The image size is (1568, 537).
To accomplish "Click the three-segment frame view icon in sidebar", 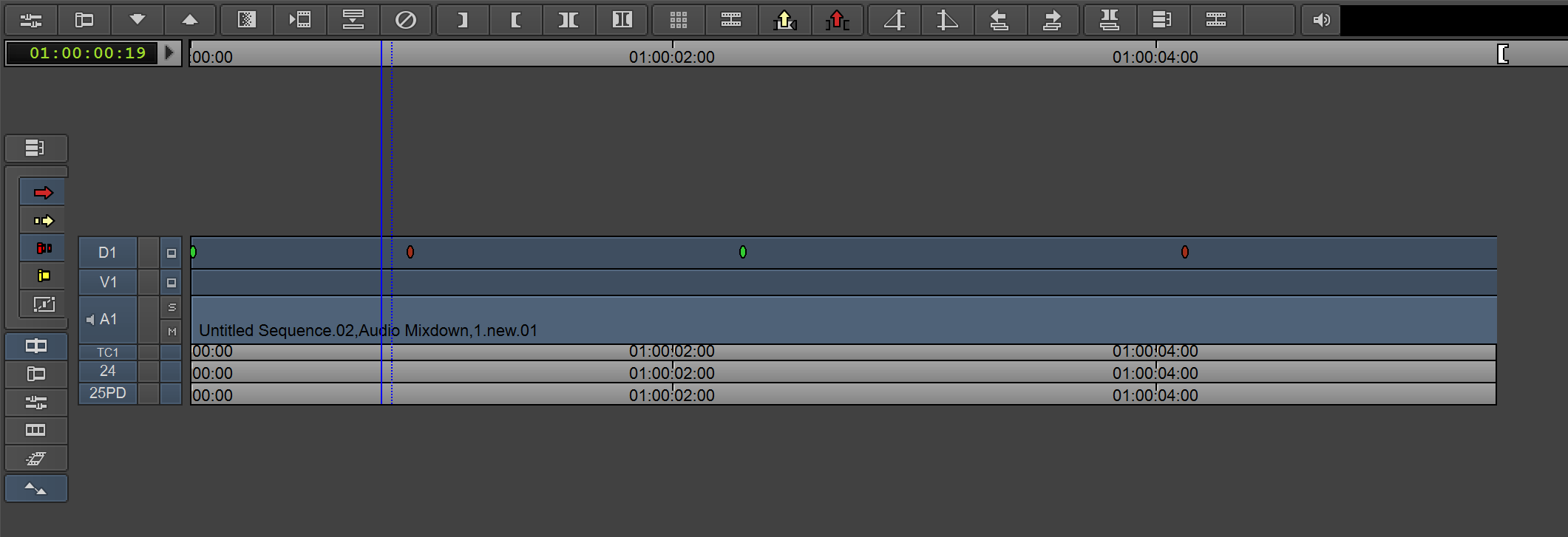I will tap(36, 430).
